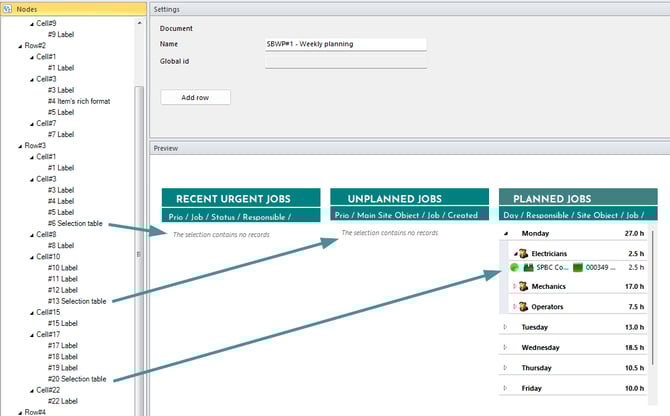Click the Mechanics group icon
The height and width of the screenshot is (416, 670).
pos(522,286)
